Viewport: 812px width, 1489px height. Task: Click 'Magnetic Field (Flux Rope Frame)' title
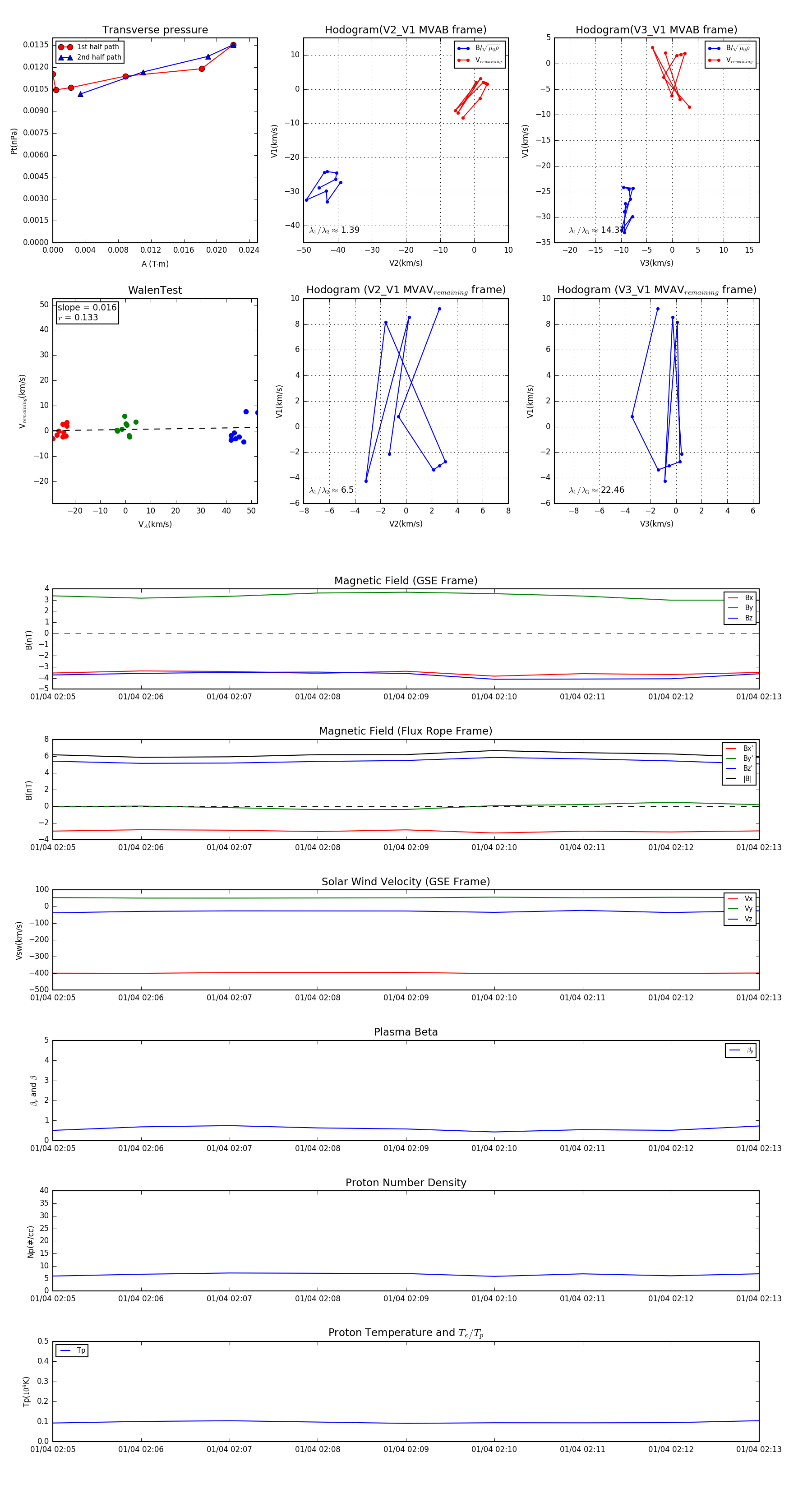coord(406,731)
